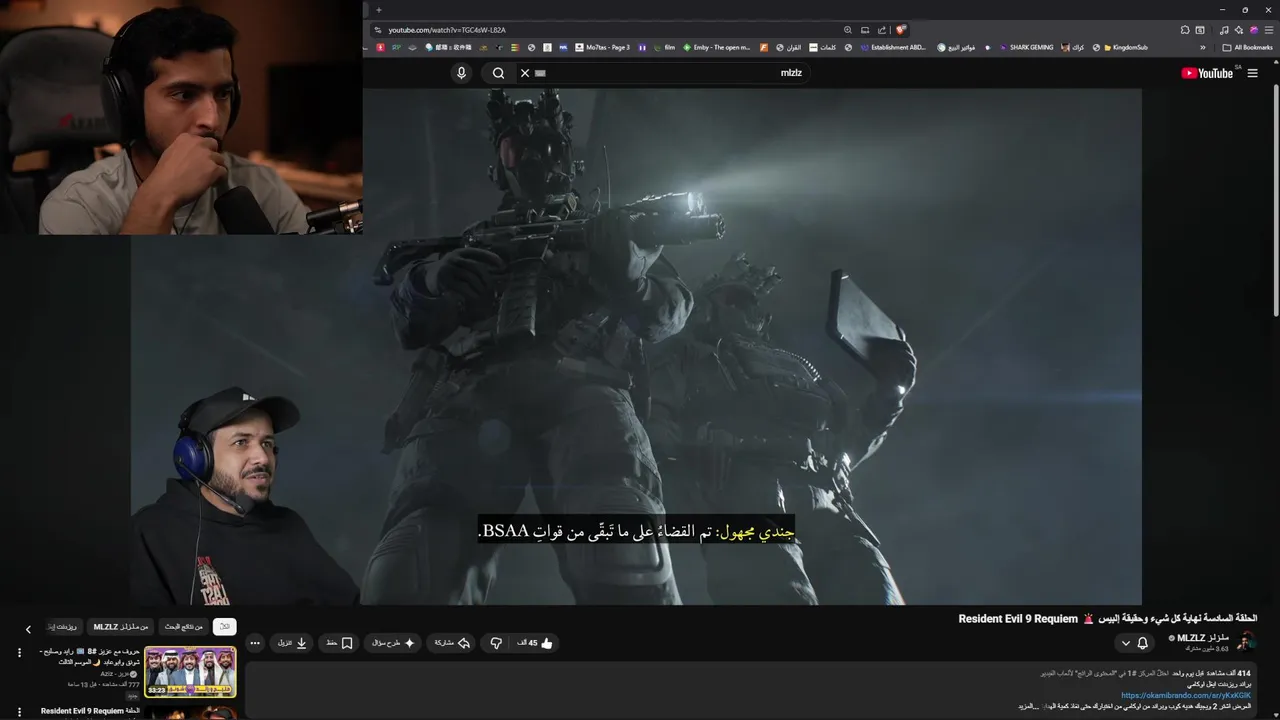Click the share page icon in the address bar
Screen dimensions: 1280x720
(882, 30)
